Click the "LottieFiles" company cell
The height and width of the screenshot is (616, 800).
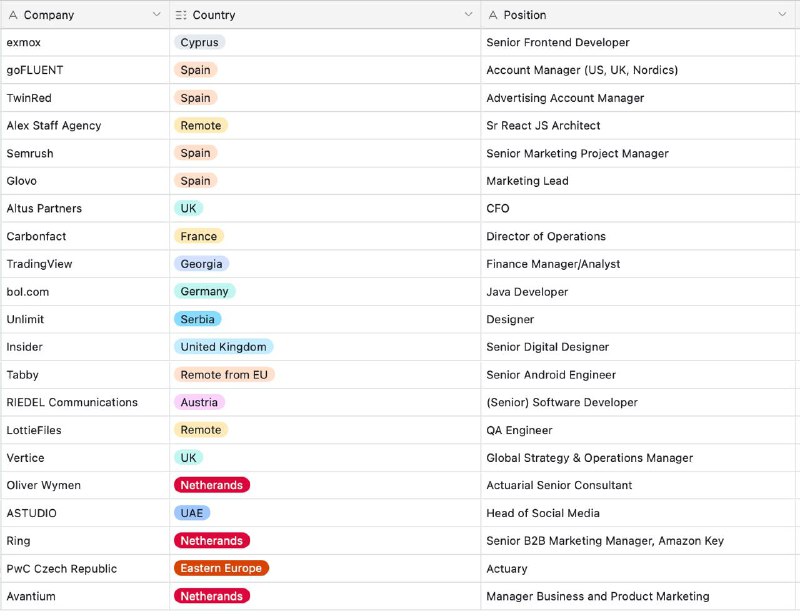tap(85, 430)
